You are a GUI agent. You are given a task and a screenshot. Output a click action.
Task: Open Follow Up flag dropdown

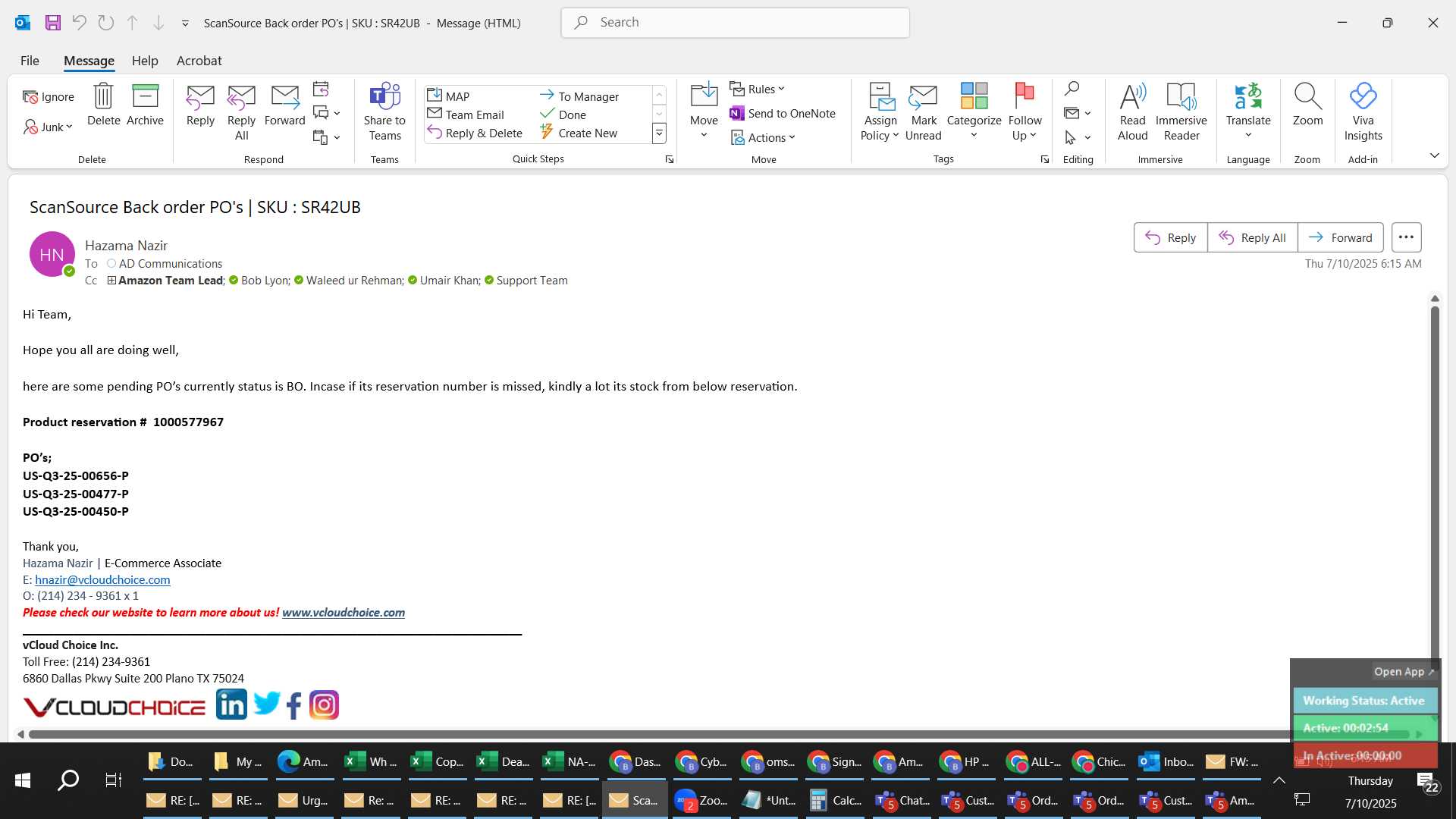click(x=1025, y=112)
